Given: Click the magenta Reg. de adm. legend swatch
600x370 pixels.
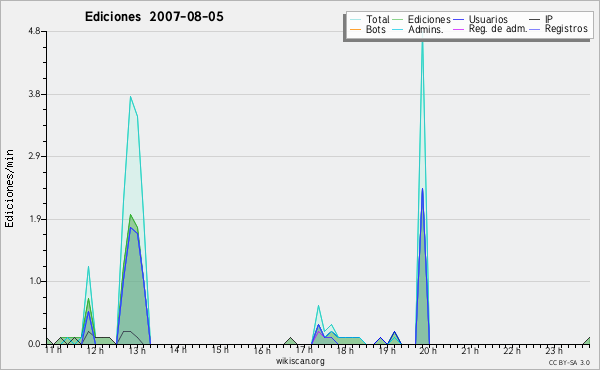Looking at the screenshot, I should click(x=458, y=29).
